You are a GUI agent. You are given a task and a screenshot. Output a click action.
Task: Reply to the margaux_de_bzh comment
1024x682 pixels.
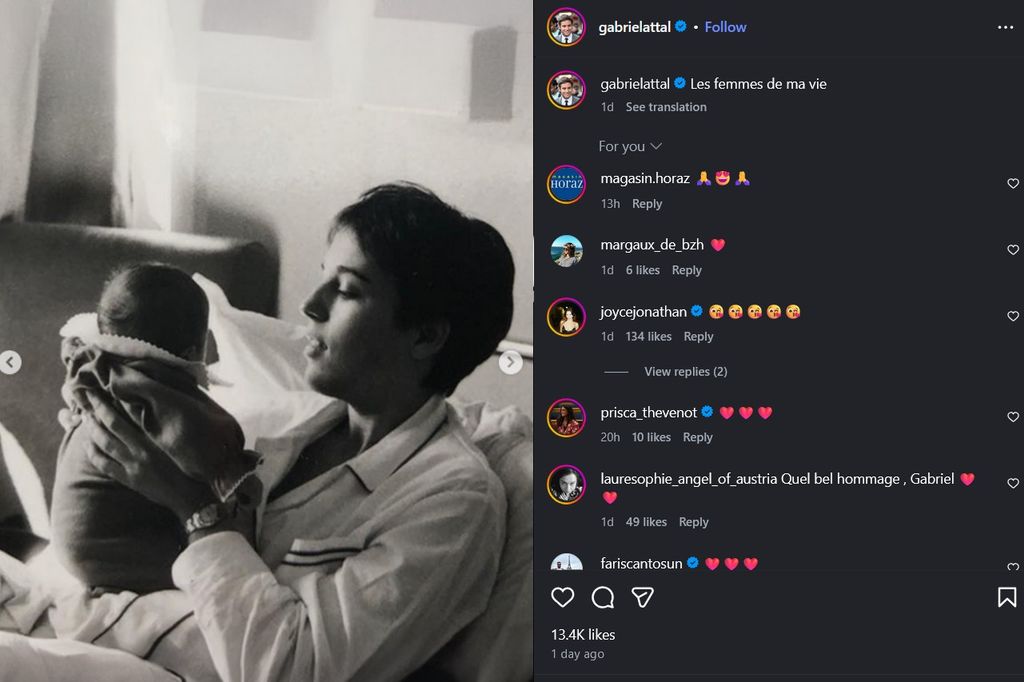tap(686, 270)
